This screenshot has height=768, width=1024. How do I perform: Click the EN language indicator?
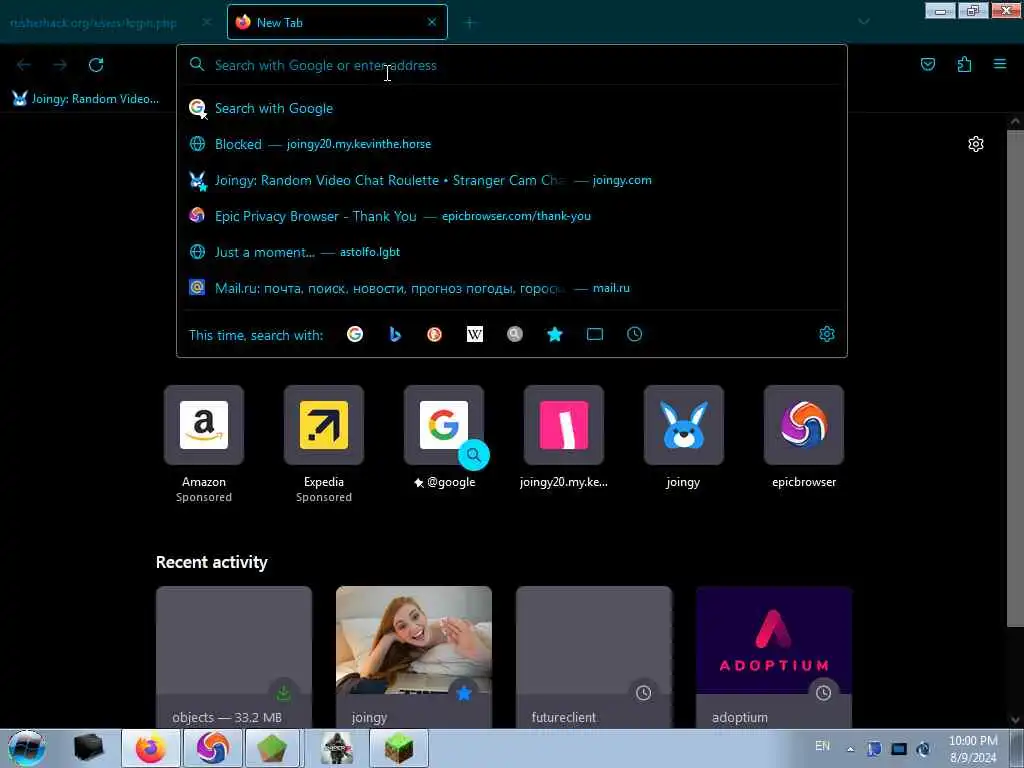(x=822, y=746)
